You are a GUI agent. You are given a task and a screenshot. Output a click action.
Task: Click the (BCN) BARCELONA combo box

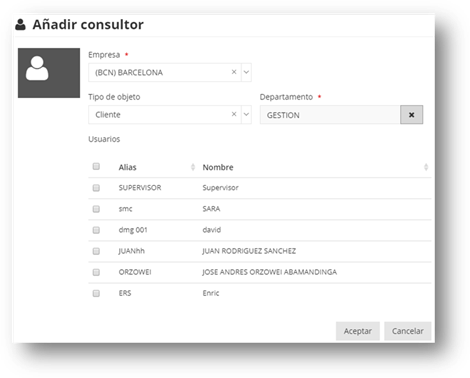click(x=165, y=72)
